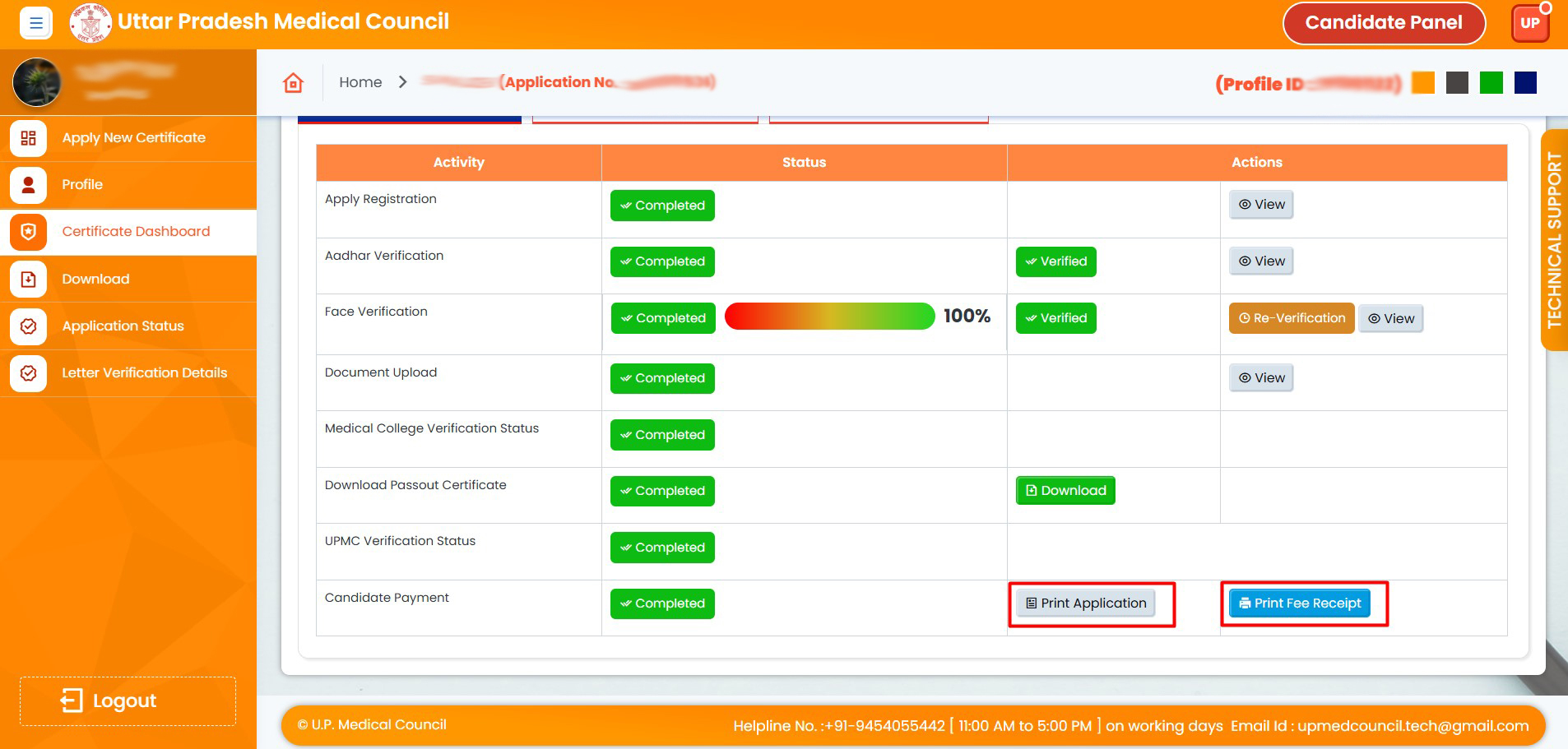
Task: View the Aadhar Verification details
Action: [1261, 261]
